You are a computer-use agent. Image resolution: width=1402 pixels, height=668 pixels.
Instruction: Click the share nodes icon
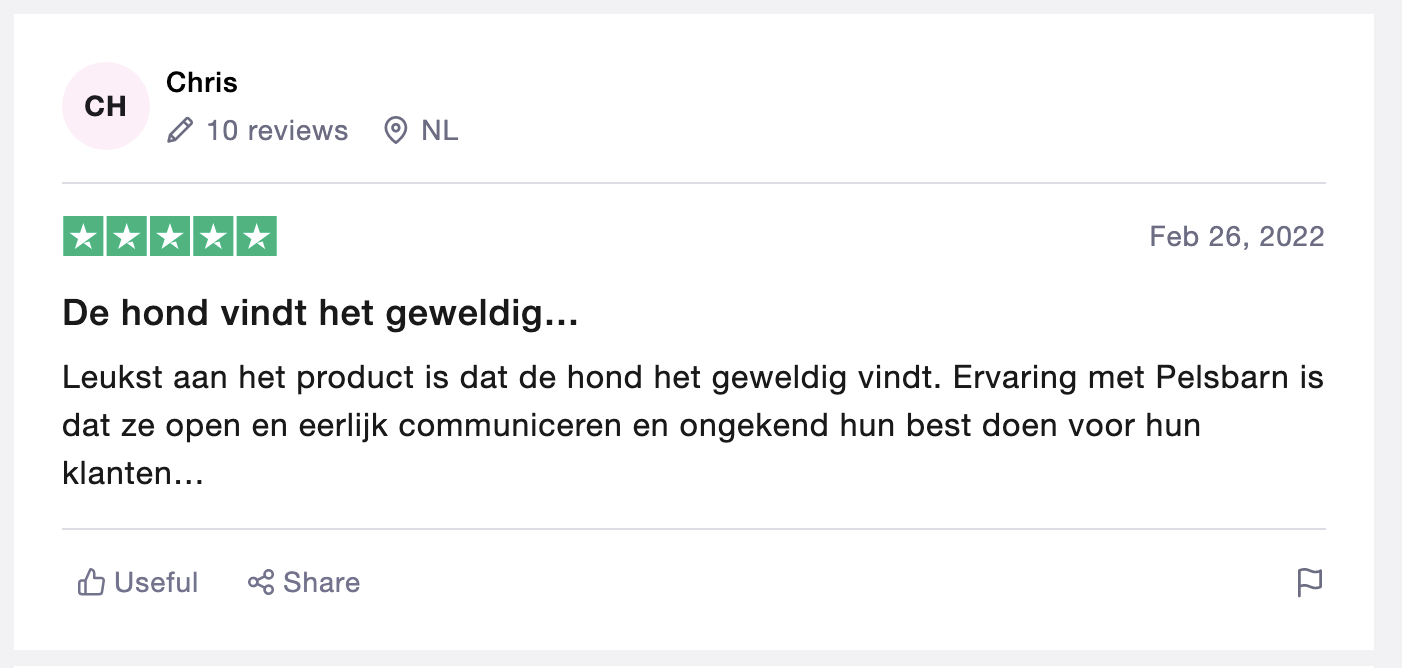coord(261,582)
